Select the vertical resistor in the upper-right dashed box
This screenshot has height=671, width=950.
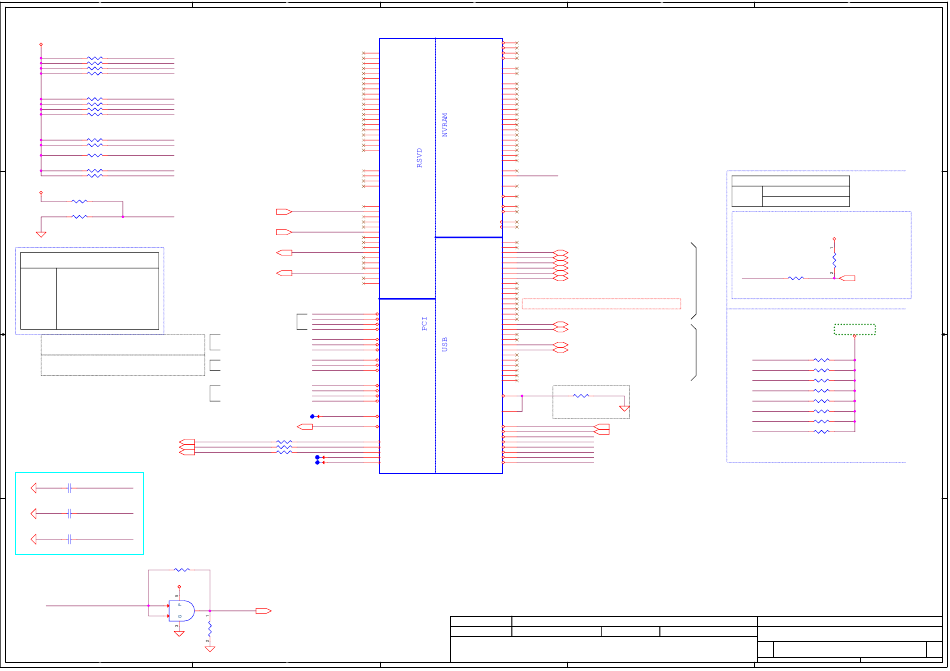tap(834, 260)
